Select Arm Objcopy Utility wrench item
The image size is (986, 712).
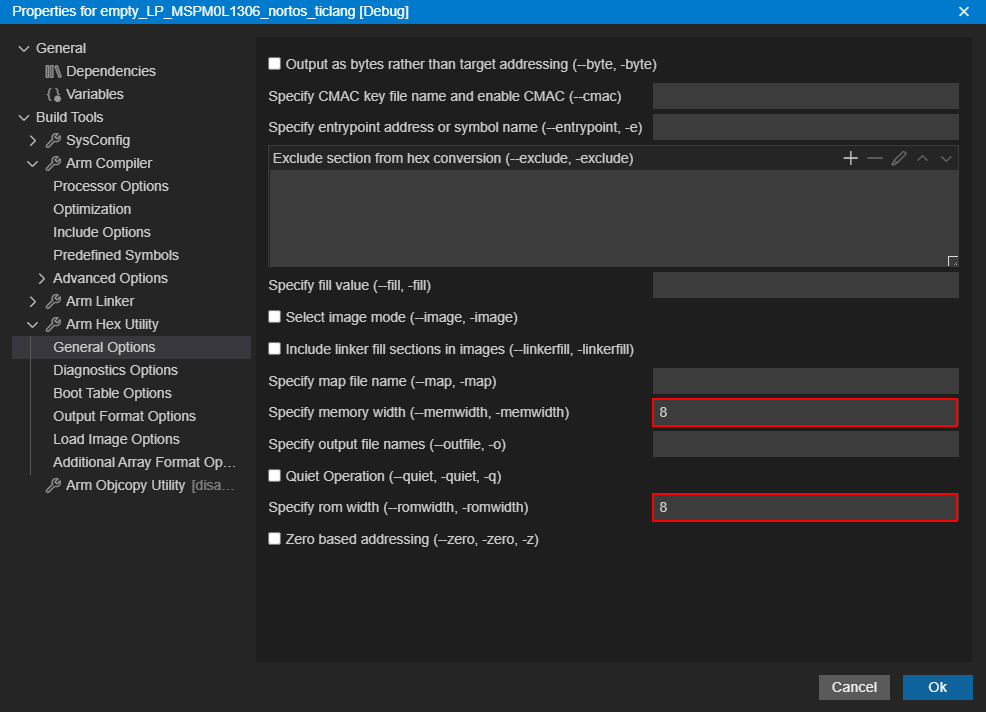point(125,485)
